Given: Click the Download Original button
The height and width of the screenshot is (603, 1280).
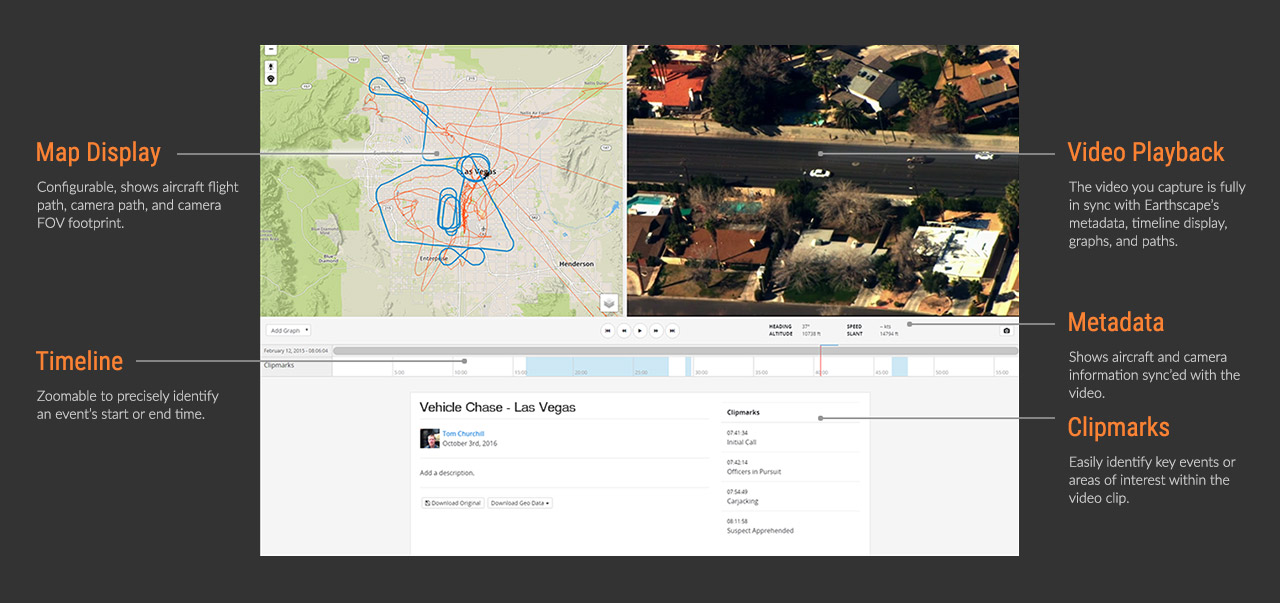Looking at the screenshot, I should (x=453, y=503).
